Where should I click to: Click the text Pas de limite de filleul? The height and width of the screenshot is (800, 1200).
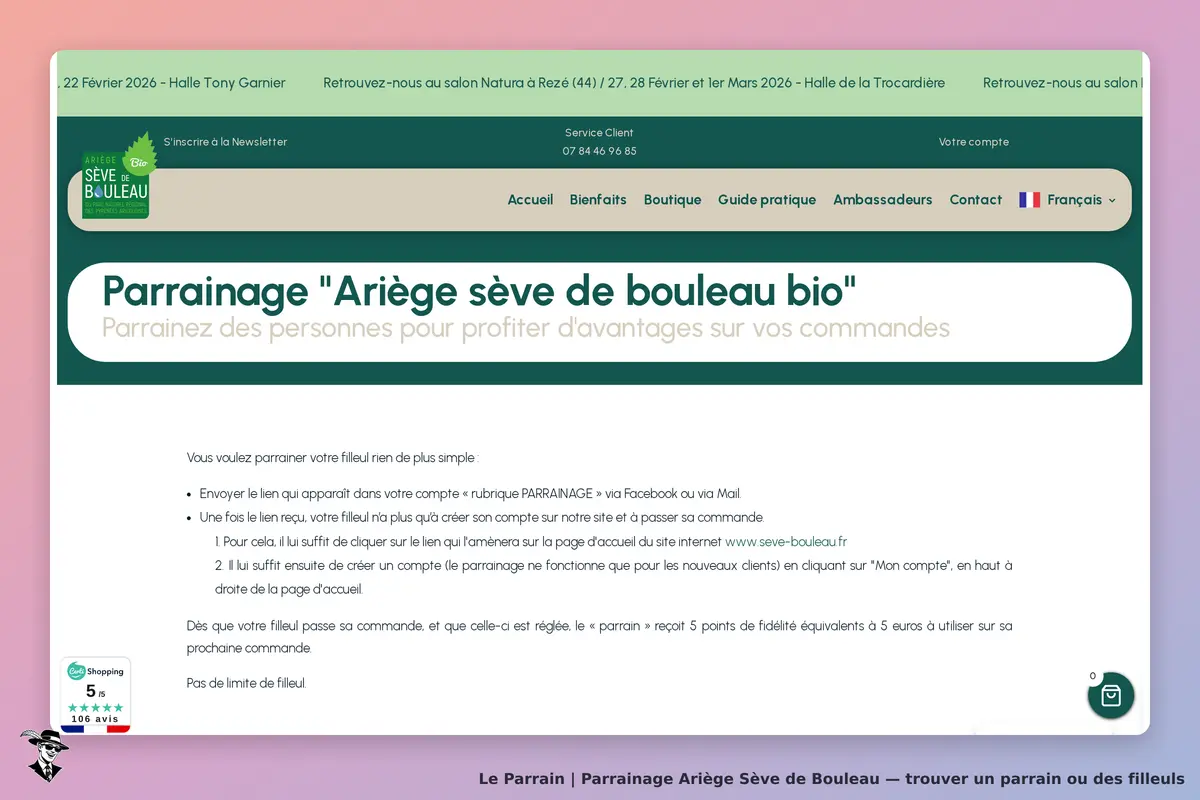tap(246, 683)
